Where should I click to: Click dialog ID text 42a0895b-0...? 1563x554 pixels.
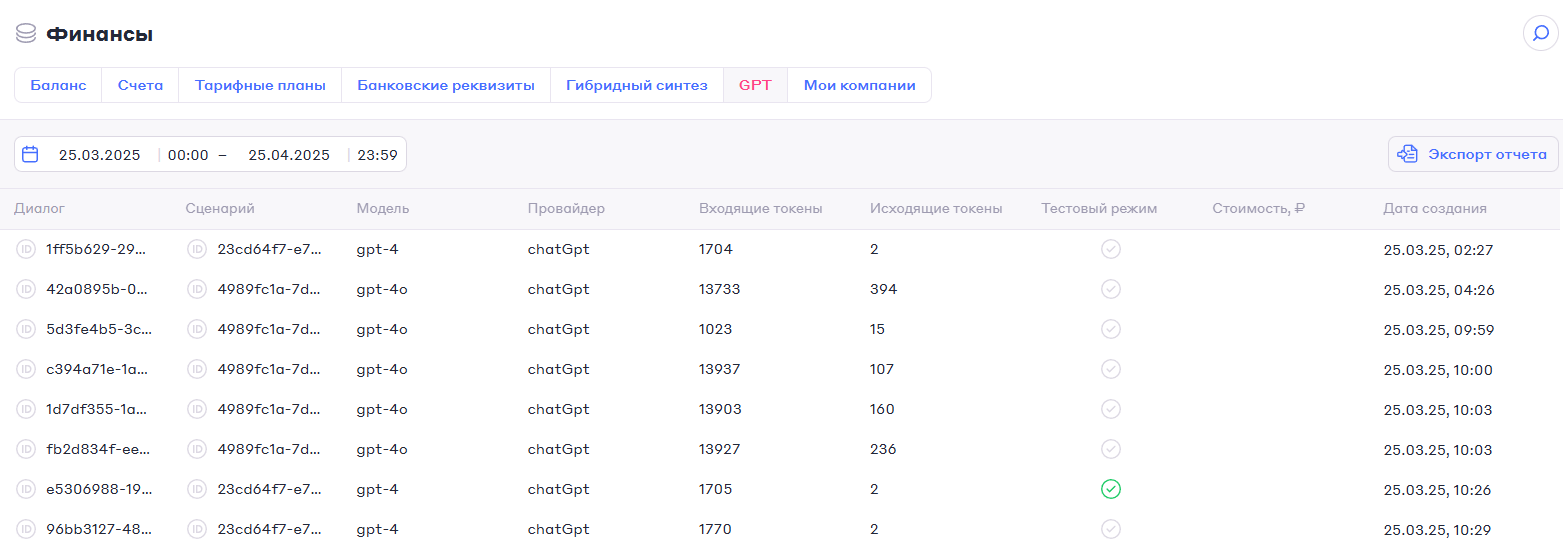tap(97, 289)
